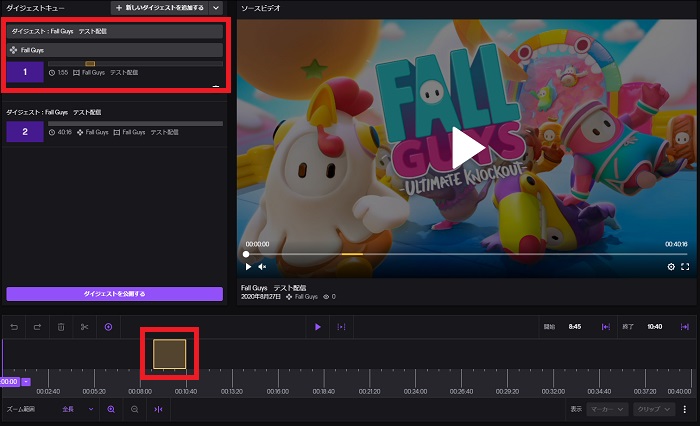The image size is (700, 426).
Task: Seek video via the progress bar handle
Action: (246, 254)
